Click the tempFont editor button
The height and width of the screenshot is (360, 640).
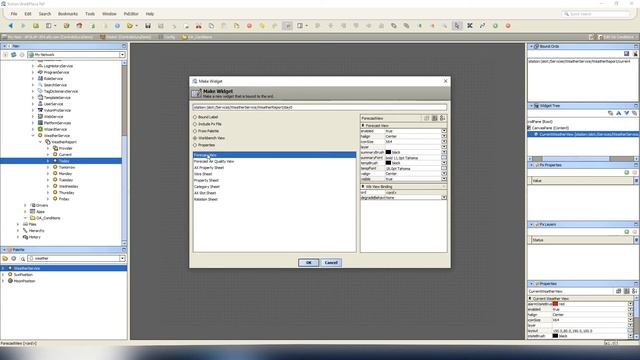(444, 168)
